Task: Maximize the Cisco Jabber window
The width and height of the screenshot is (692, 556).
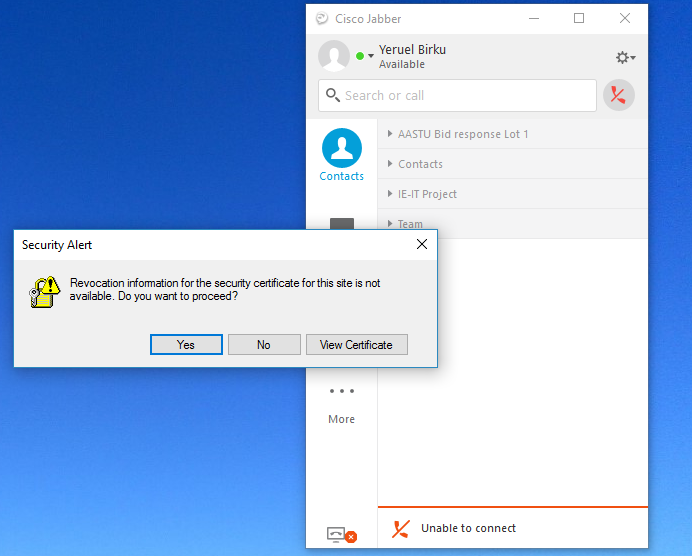Action: [579, 19]
